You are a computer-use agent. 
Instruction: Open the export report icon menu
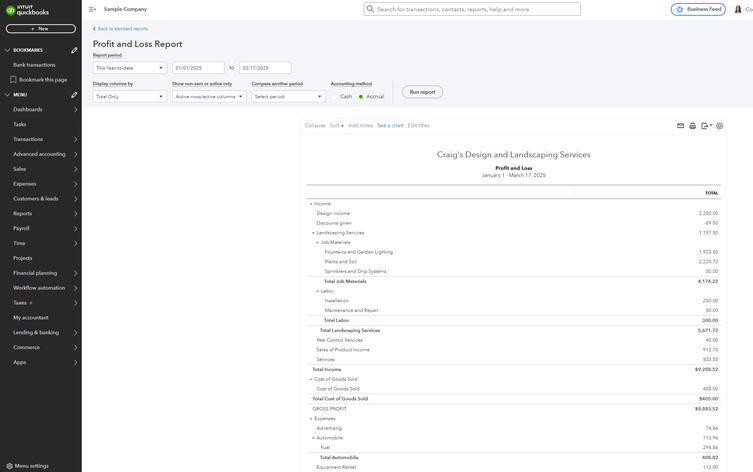click(706, 126)
